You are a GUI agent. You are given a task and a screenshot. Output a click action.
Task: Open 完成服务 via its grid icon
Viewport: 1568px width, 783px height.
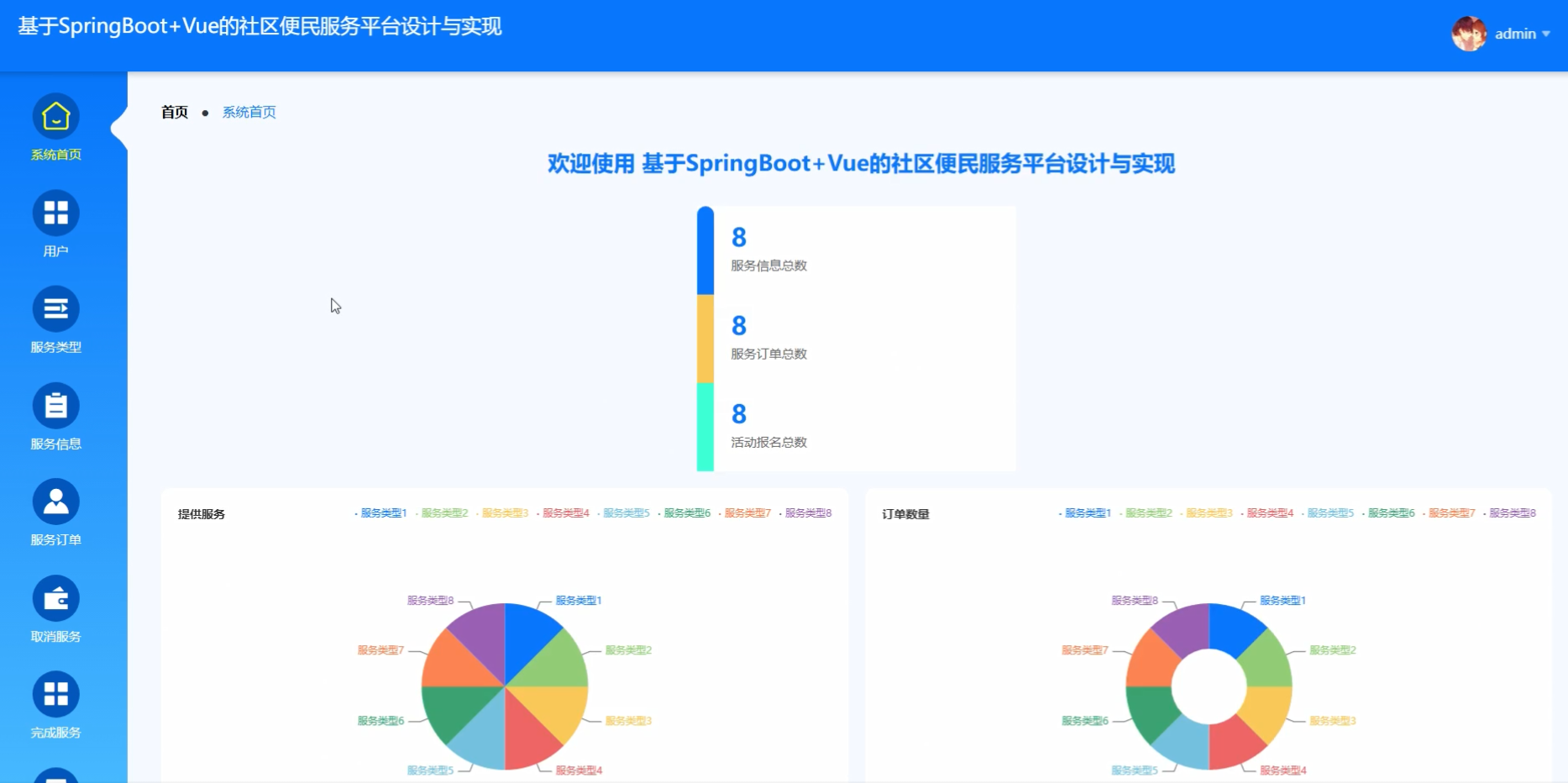(x=55, y=694)
